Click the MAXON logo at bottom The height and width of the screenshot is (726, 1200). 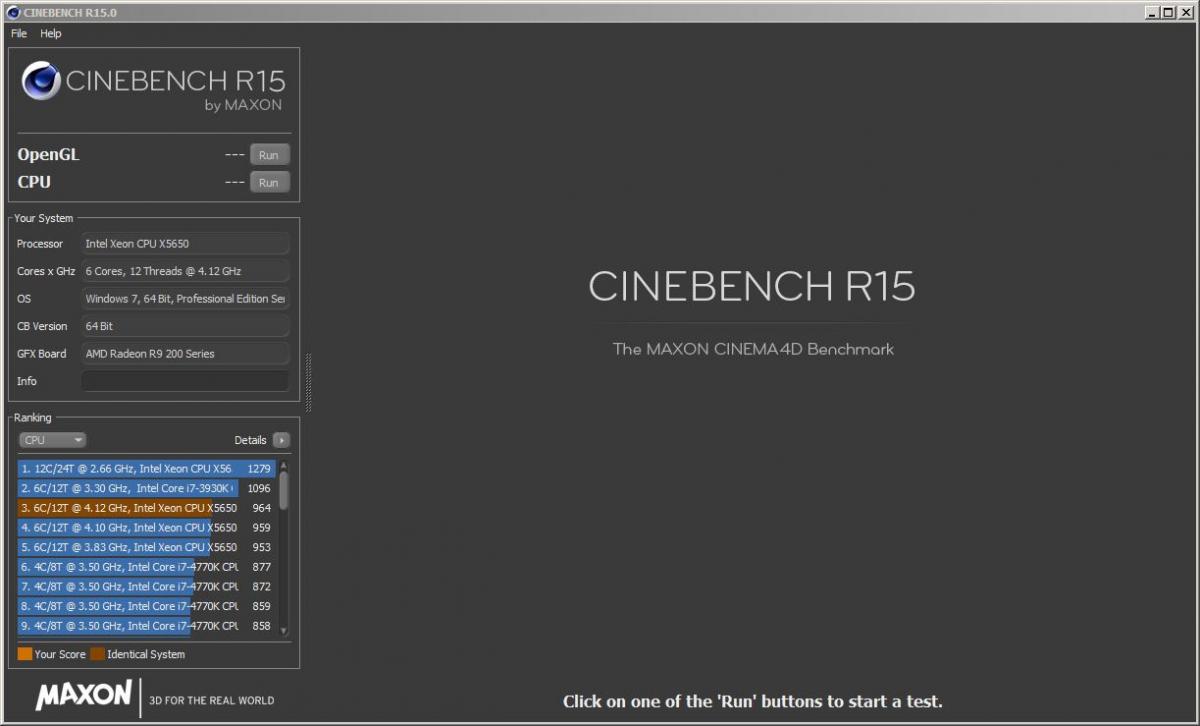(84, 695)
